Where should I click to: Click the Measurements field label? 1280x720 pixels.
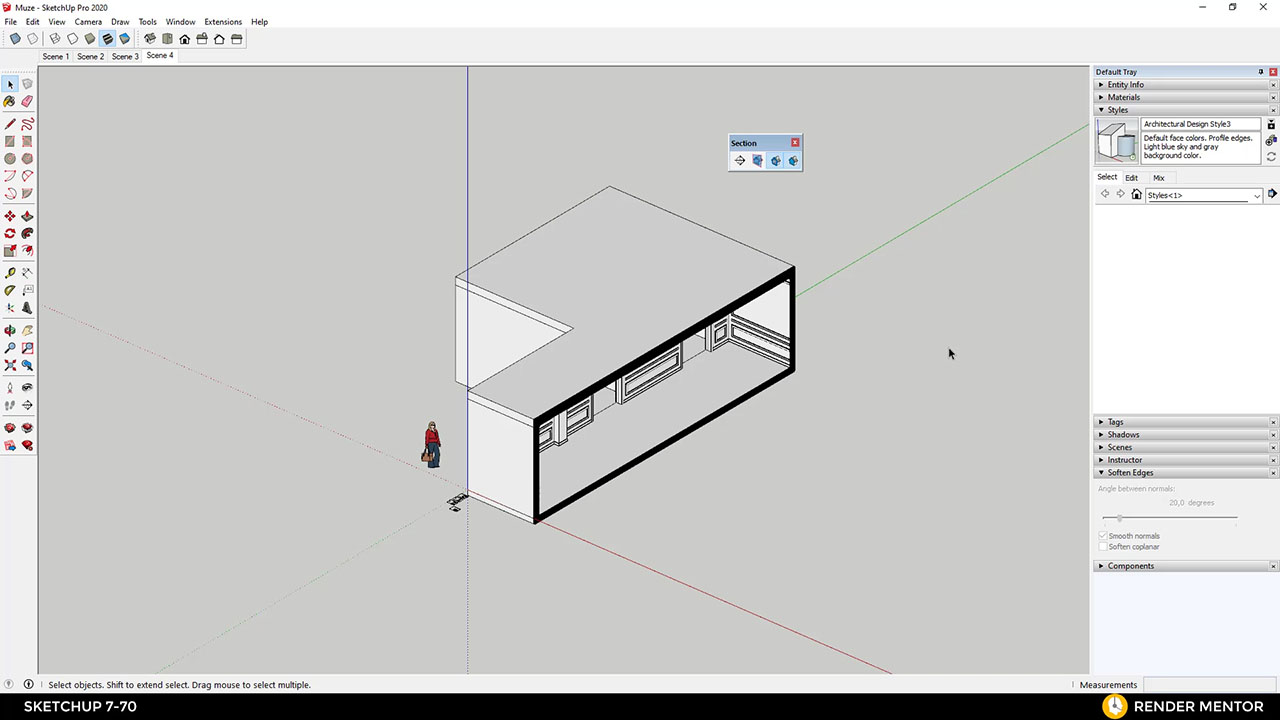1108,685
